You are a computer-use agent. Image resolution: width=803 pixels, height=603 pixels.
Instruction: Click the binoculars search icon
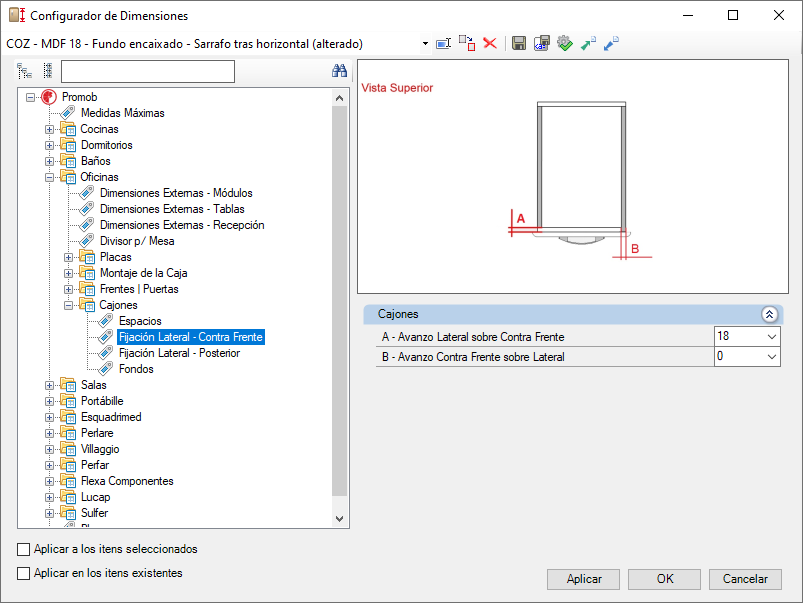tap(339, 71)
